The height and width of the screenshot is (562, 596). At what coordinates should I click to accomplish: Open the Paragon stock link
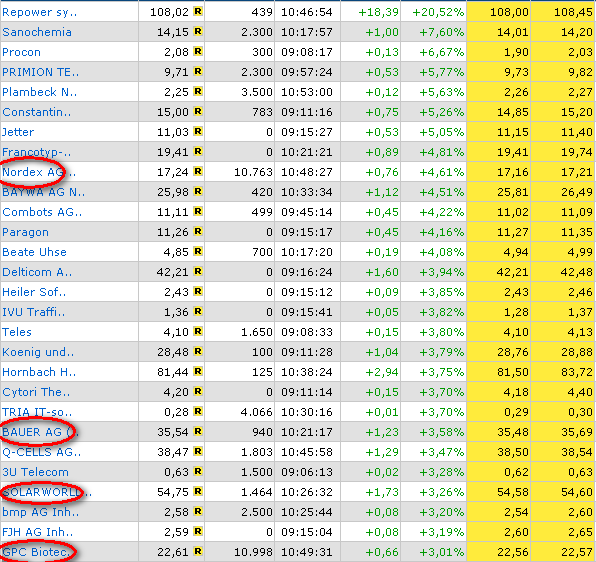[25, 232]
